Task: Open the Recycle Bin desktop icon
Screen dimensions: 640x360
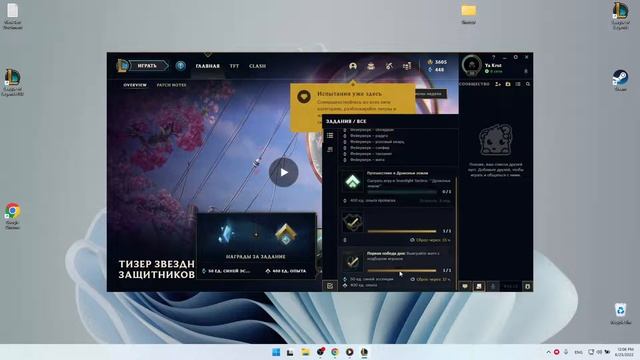Action: point(620,313)
